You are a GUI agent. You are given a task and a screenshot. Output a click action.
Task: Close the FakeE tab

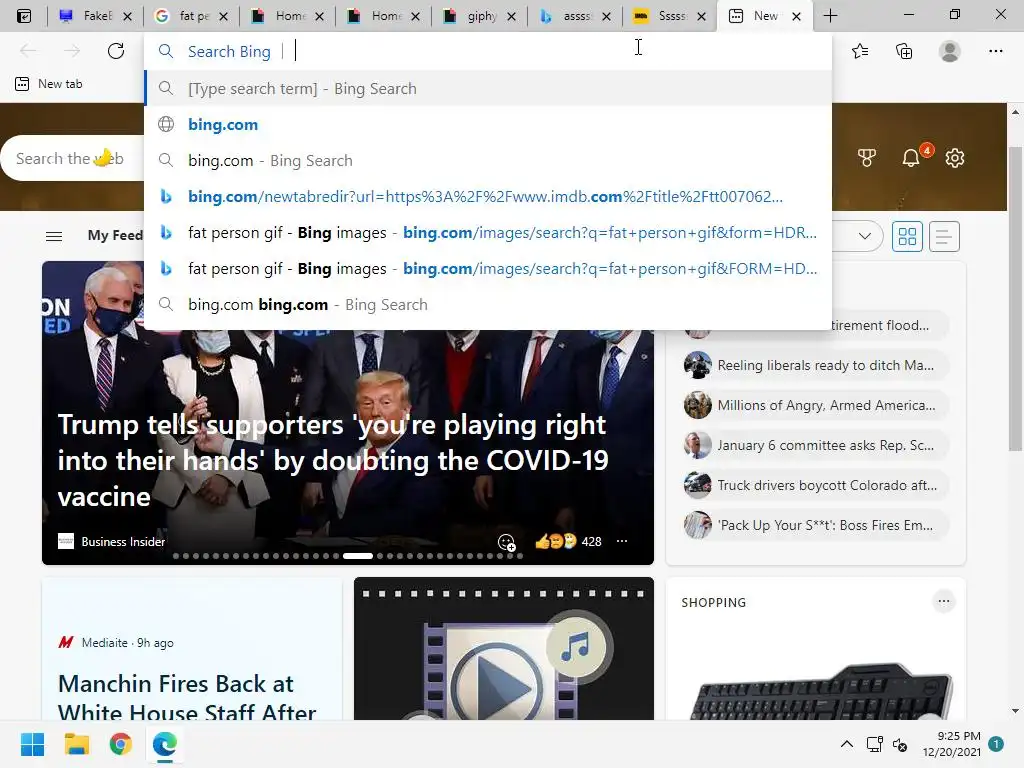tap(127, 16)
